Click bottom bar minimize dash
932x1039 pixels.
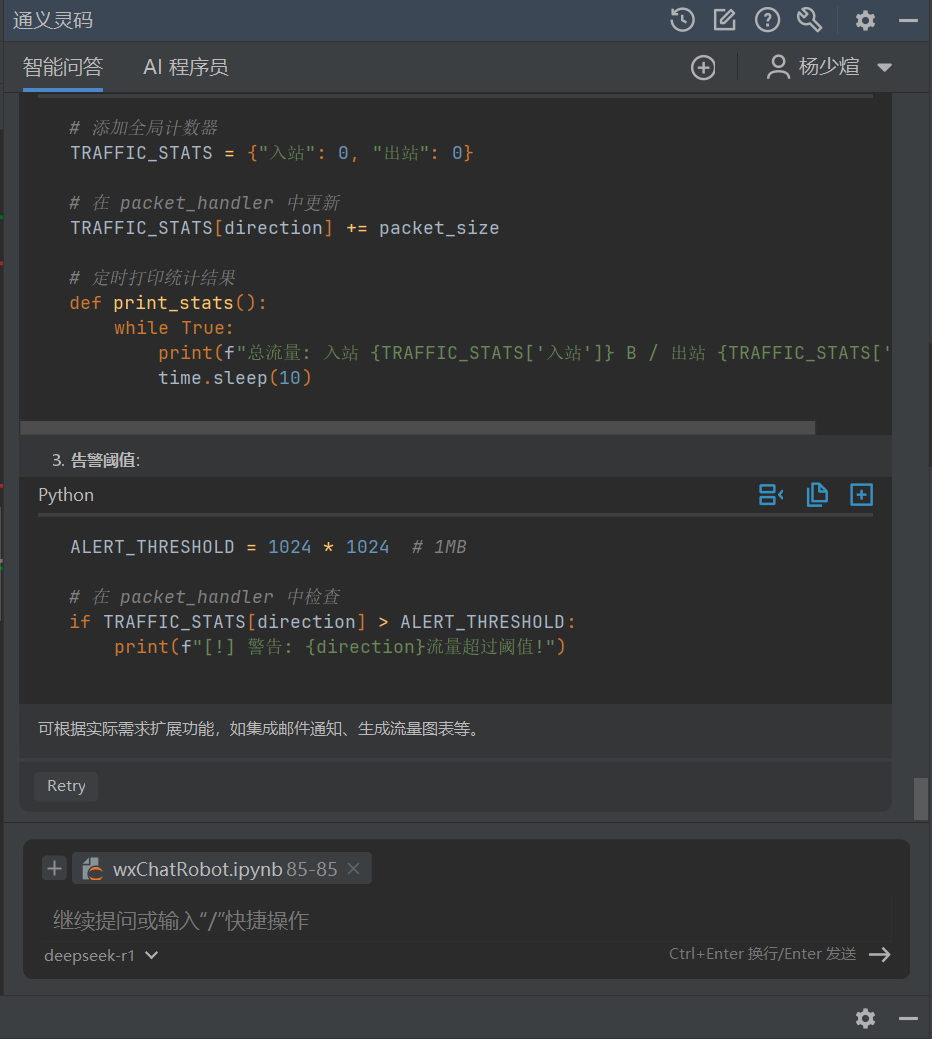908,1018
